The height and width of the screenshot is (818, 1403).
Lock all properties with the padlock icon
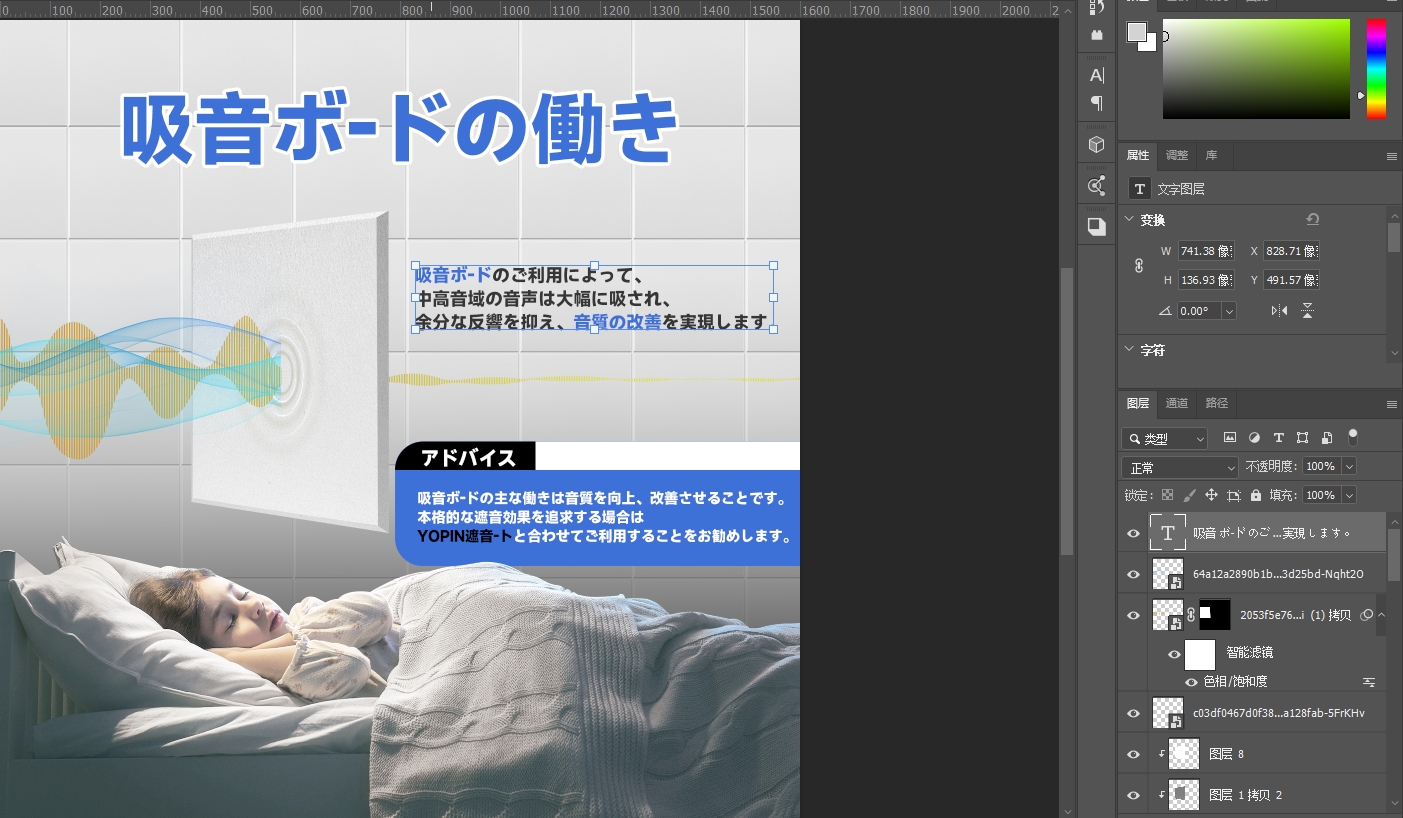pos(1257,495)
